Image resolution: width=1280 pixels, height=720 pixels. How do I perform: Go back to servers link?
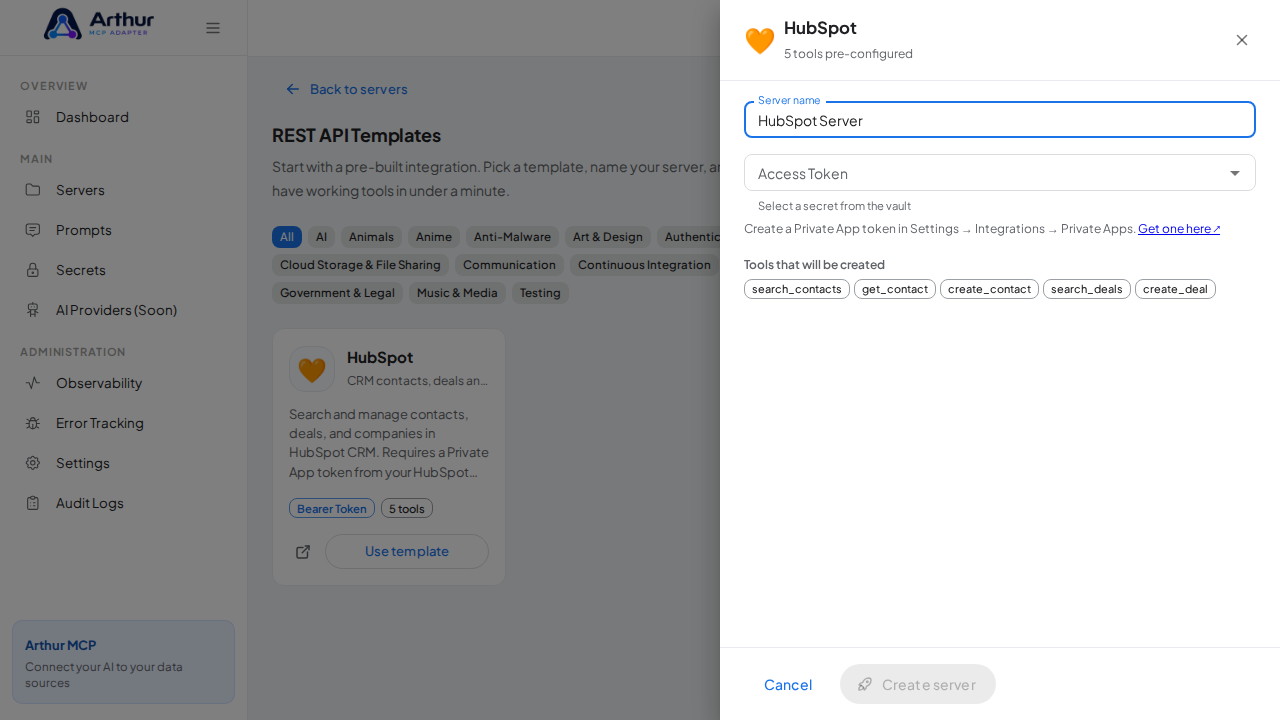tap(347, 89)
